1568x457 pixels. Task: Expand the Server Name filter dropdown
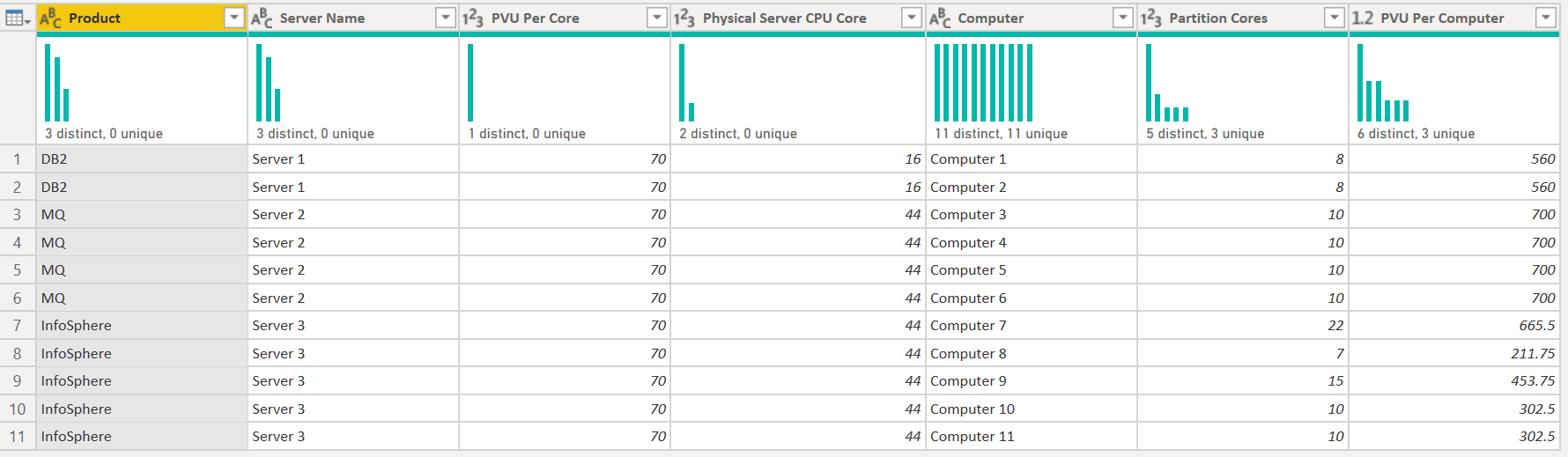tap(446, 18)
